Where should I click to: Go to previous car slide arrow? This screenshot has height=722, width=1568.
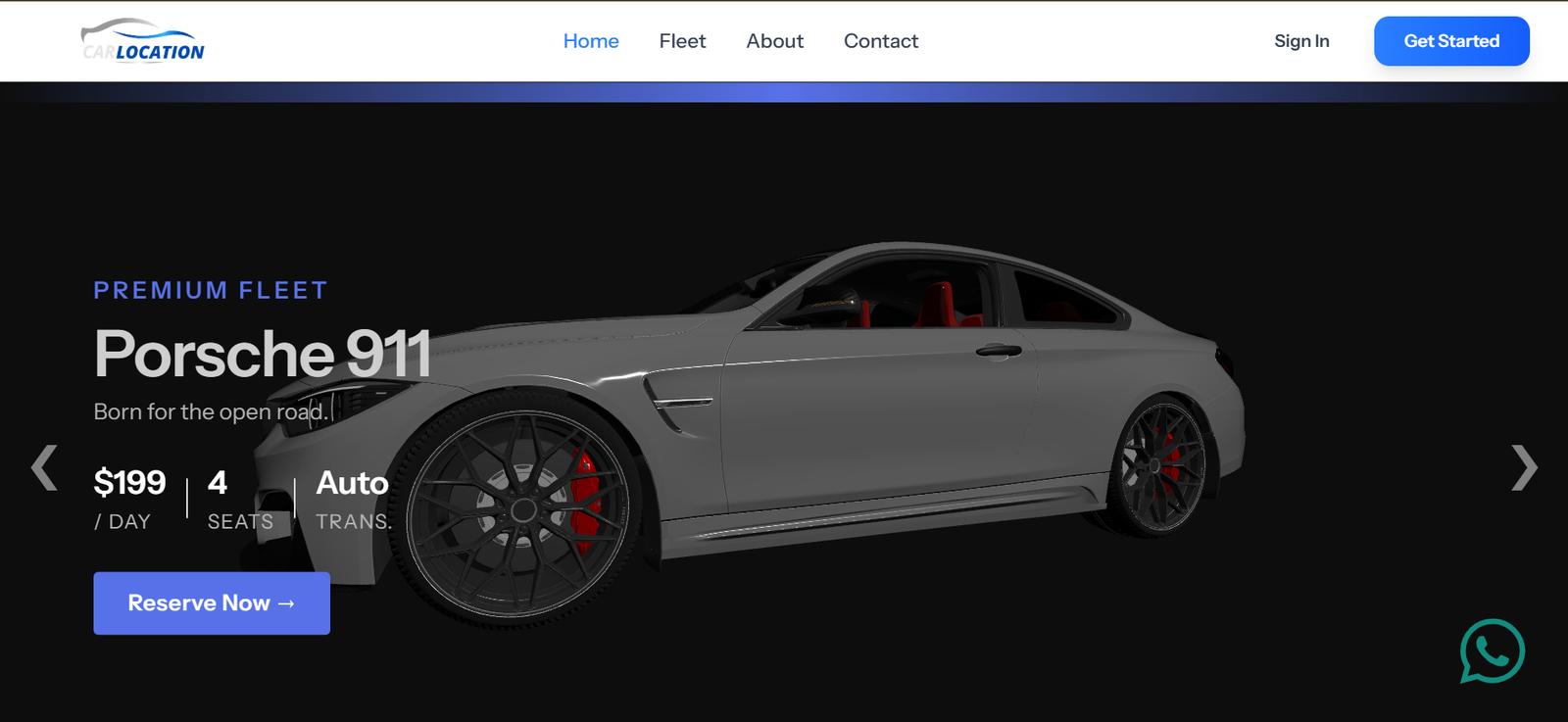point(44,467)
